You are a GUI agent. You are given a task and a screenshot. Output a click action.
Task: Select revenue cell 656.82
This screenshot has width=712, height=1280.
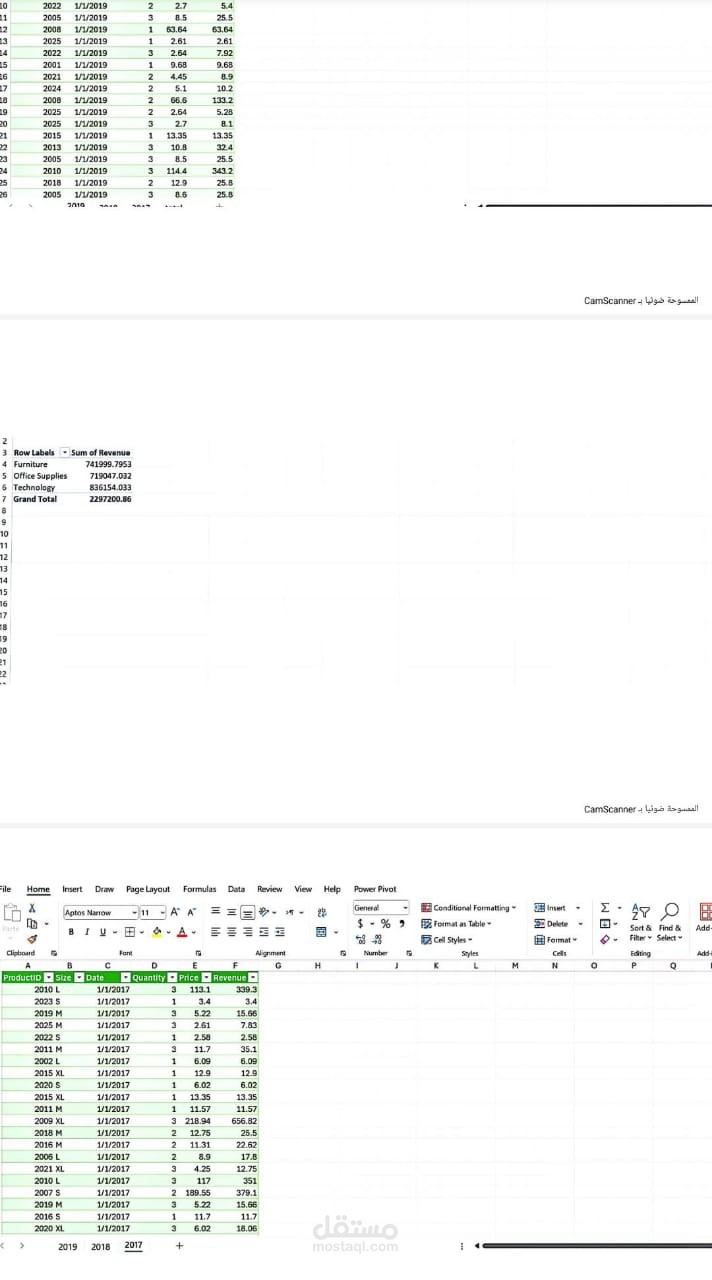click(x=244, y=1121)
